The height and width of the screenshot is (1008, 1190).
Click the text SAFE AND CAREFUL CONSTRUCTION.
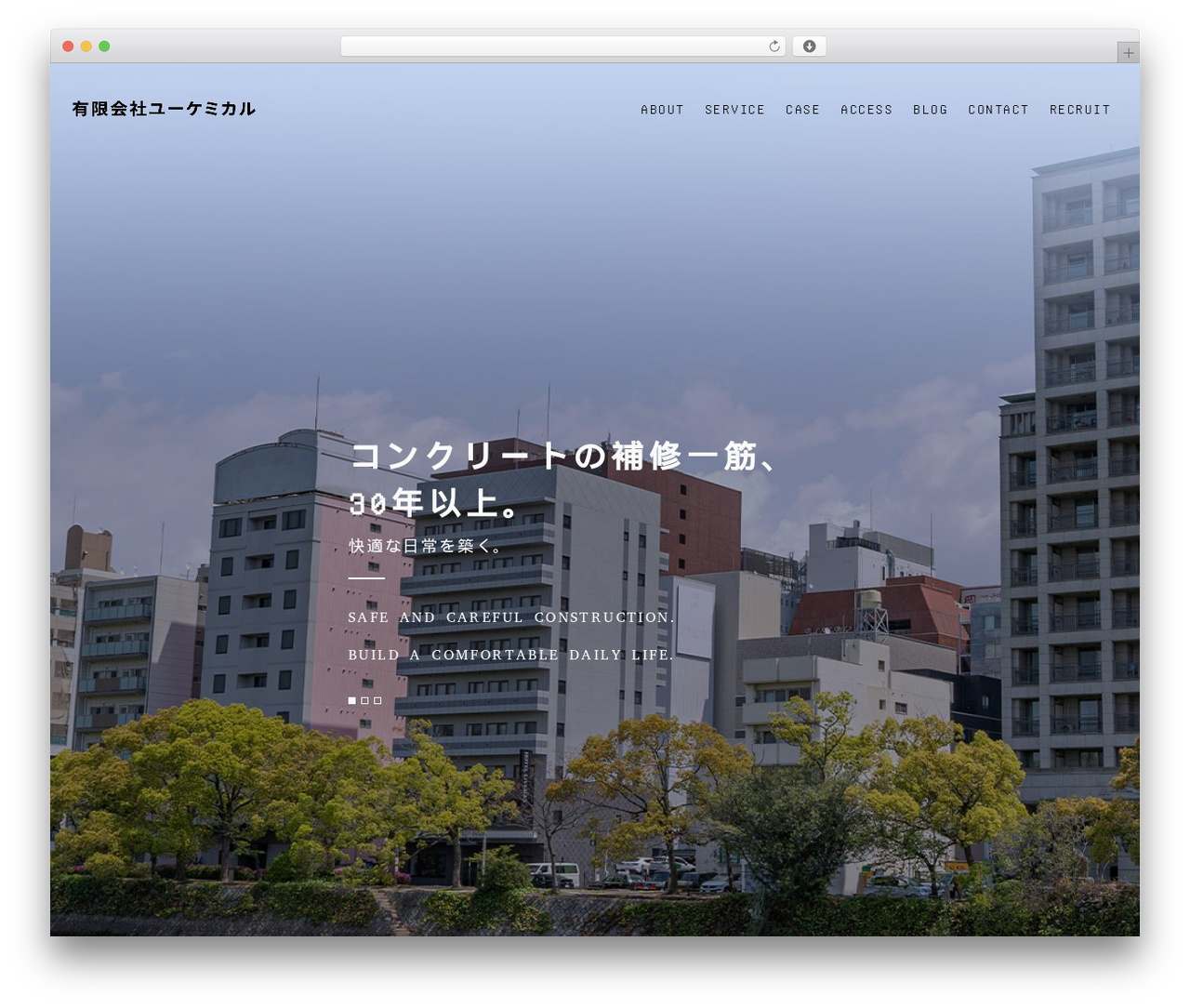click(x=511, y=617)
